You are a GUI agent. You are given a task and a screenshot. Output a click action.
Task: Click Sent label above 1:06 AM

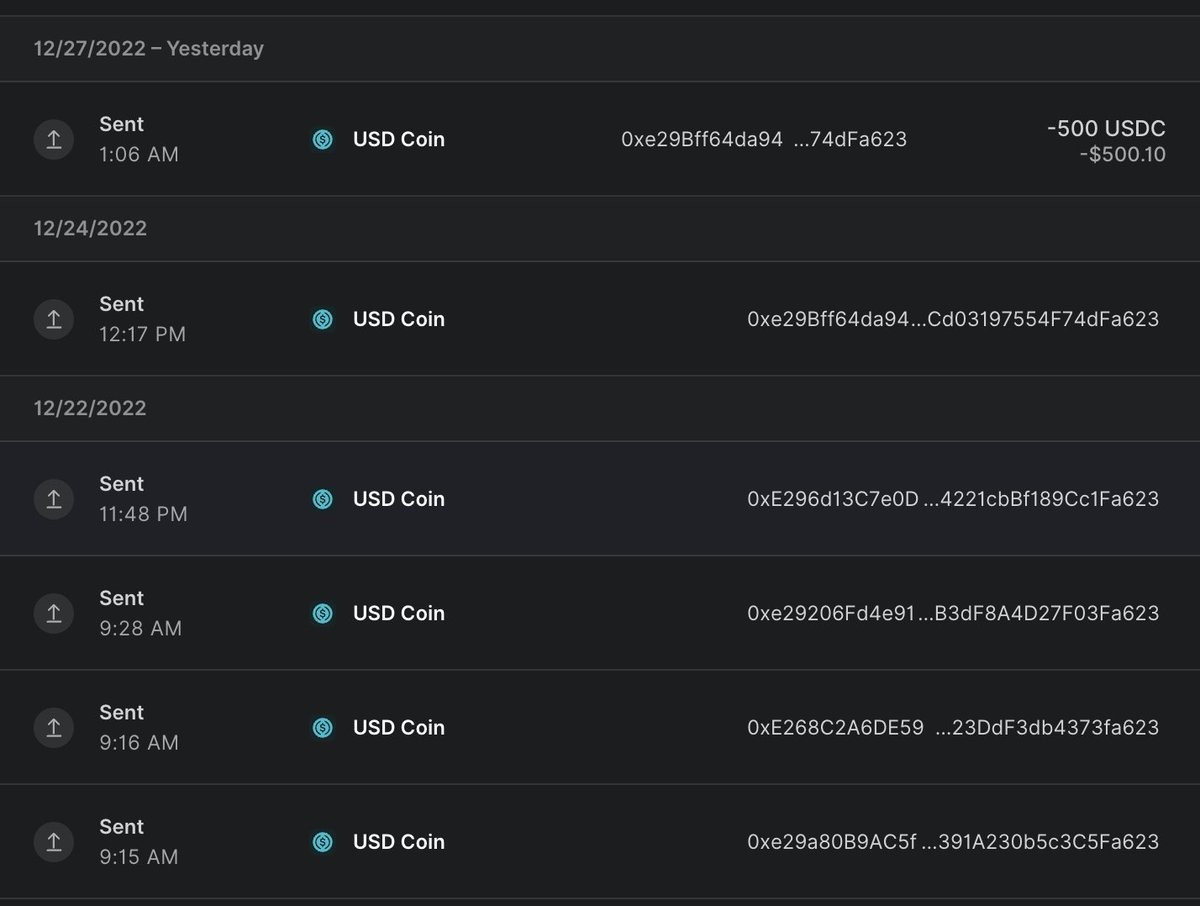(x=121, y=124)
